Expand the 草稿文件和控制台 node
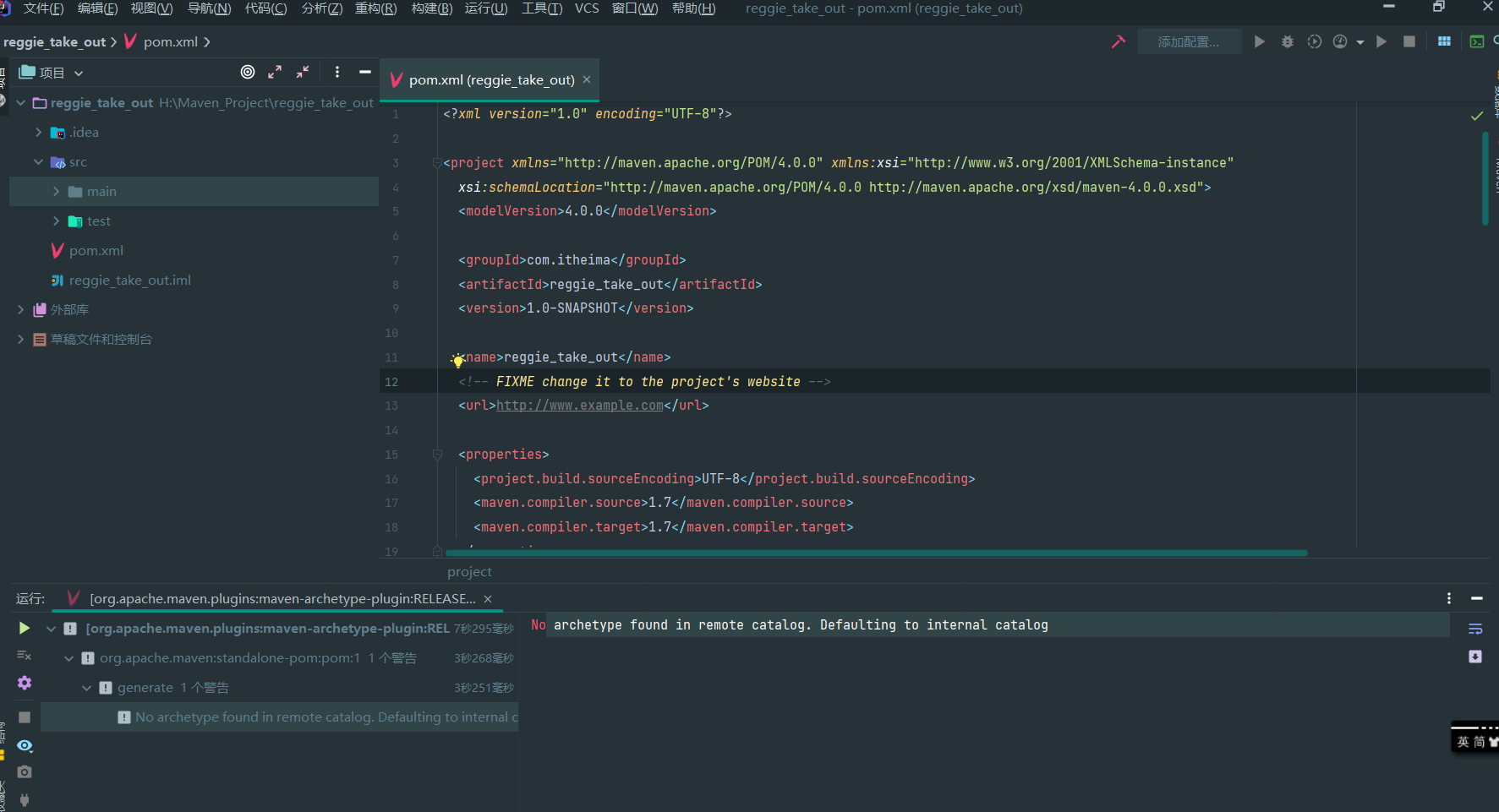1499x812 pixels. click(20, 339)
